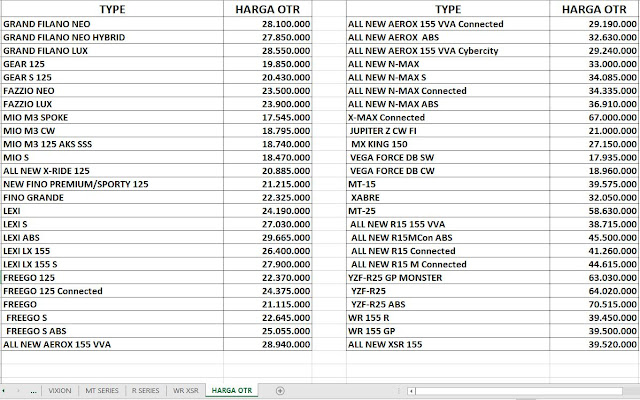Select the price cell 17.545.000
The width and height of the screenshot is (640, 400).
coord(268,118)
